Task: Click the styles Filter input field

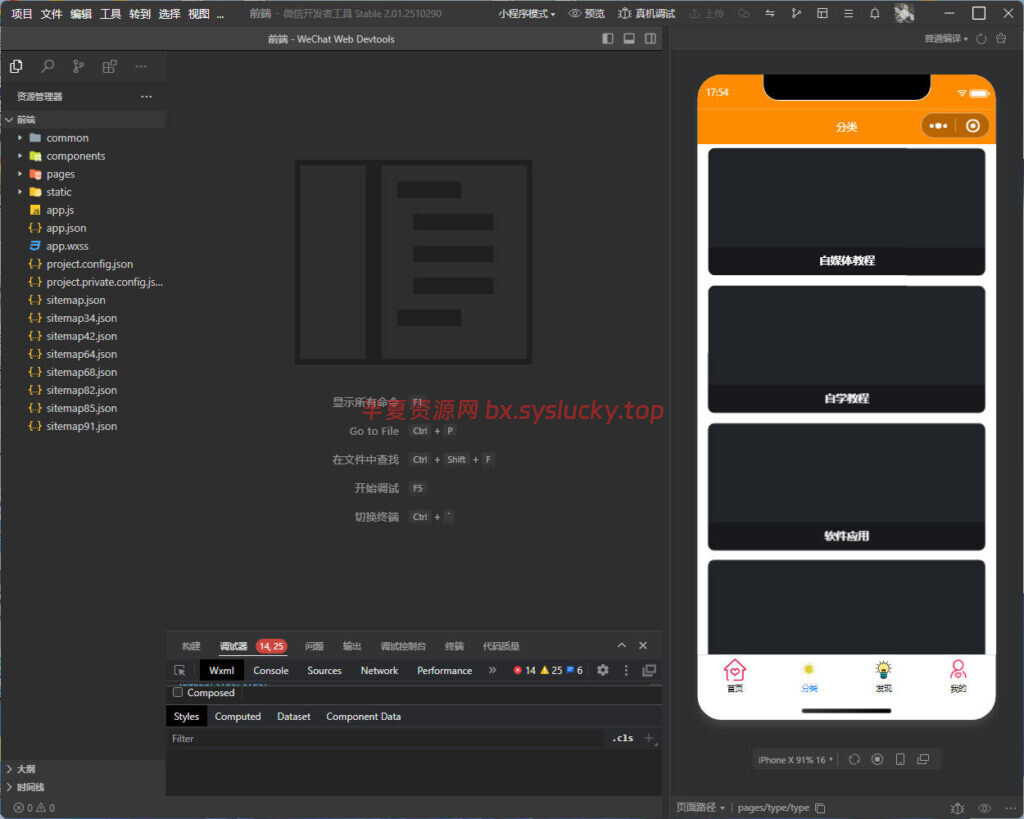Action: 385,738
